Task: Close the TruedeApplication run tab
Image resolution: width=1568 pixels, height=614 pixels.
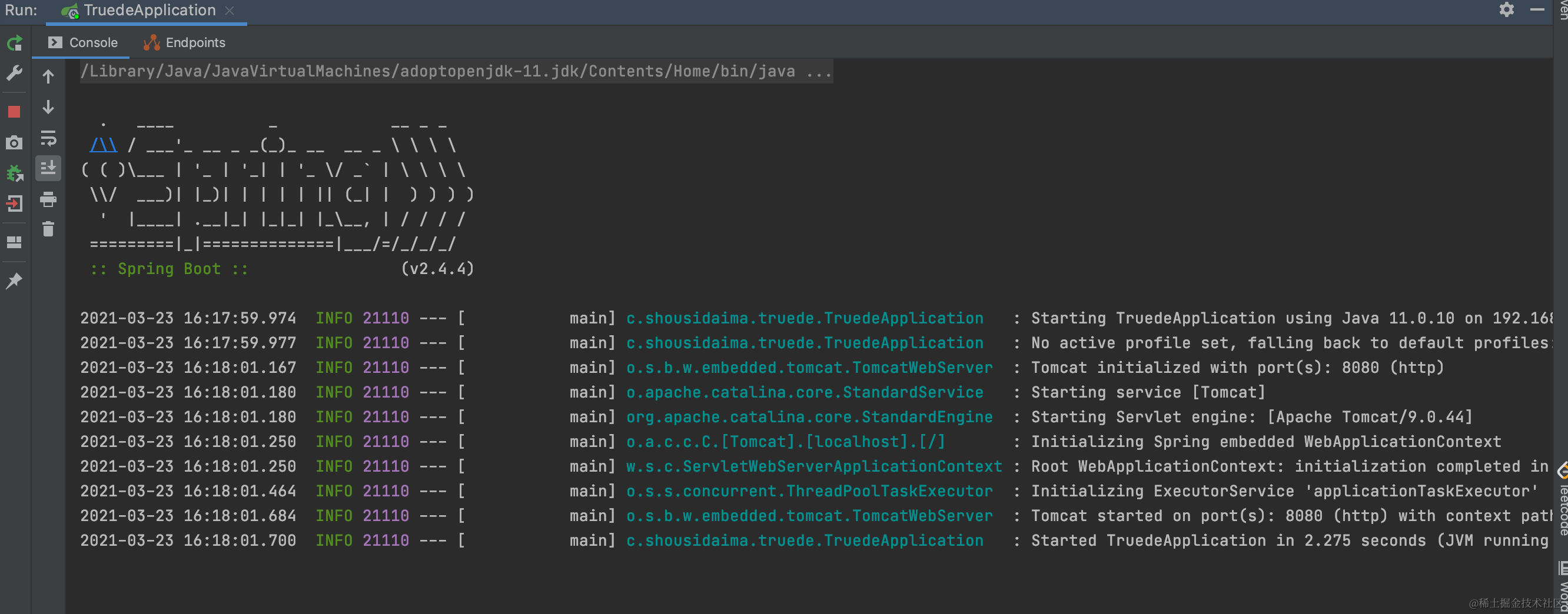Action: pyautogui.click(x=230, y=11)
